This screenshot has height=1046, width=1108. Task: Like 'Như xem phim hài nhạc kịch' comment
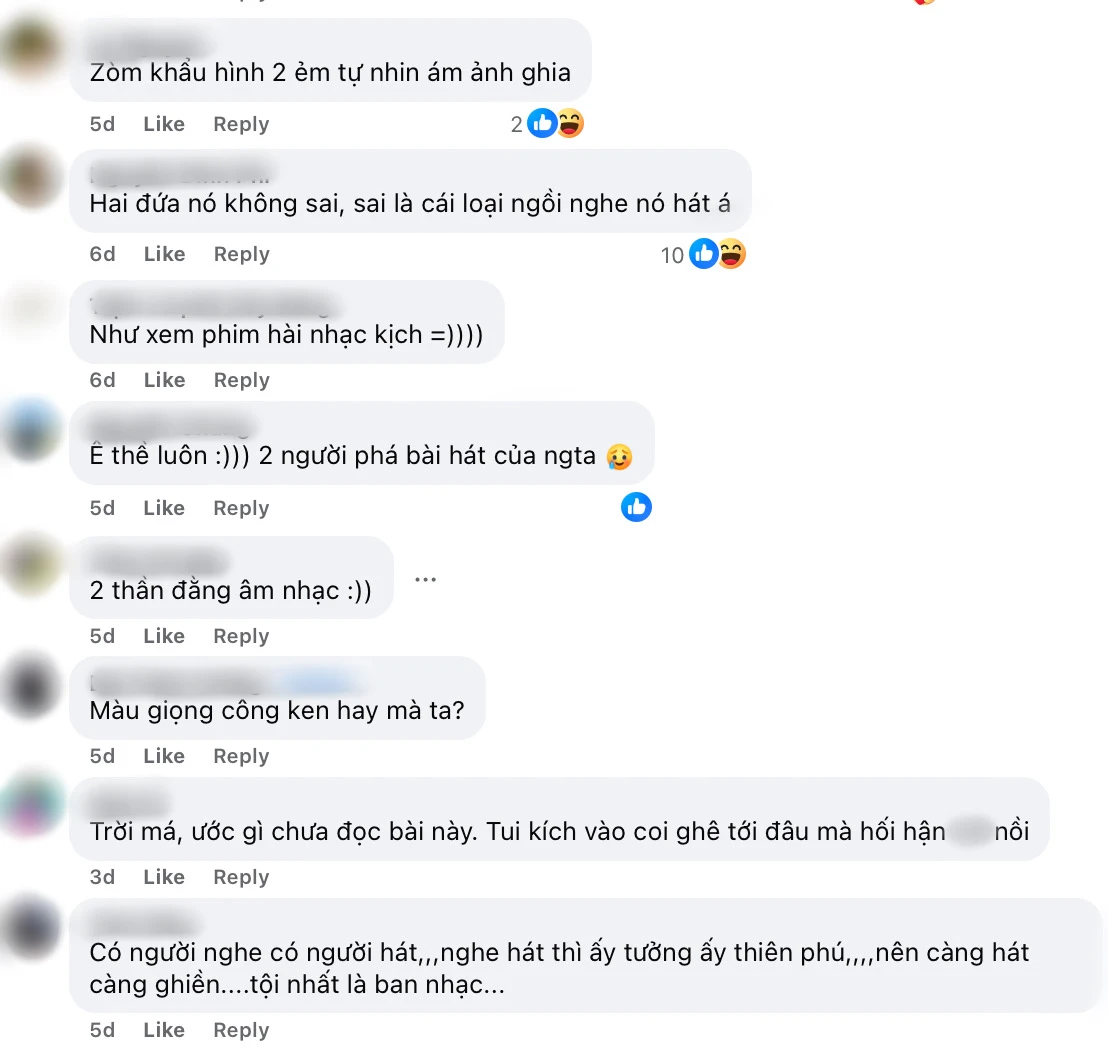pyautogui.click(x=165, y=380)
